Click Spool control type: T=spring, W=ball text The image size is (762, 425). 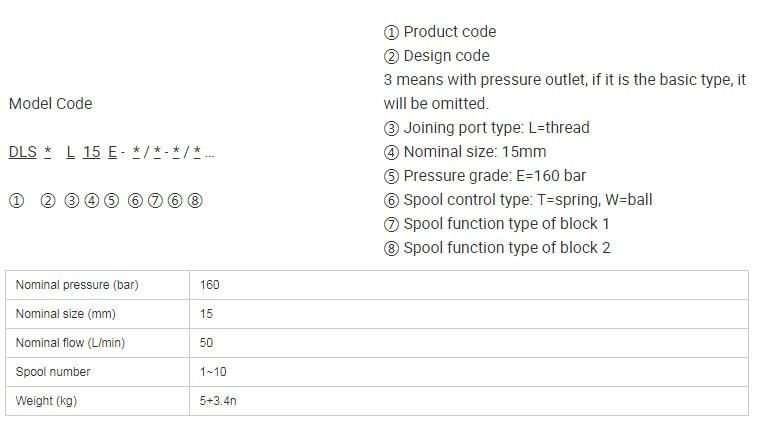point(518,200)
